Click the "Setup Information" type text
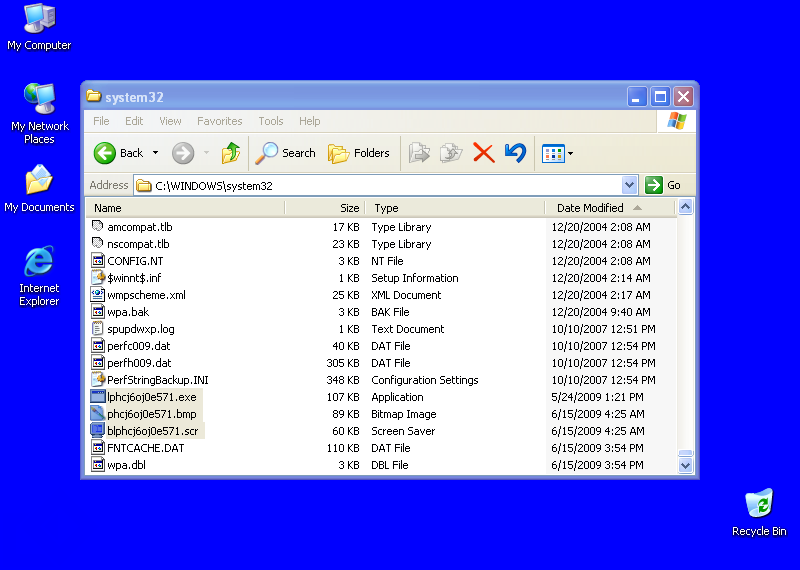 415,278
